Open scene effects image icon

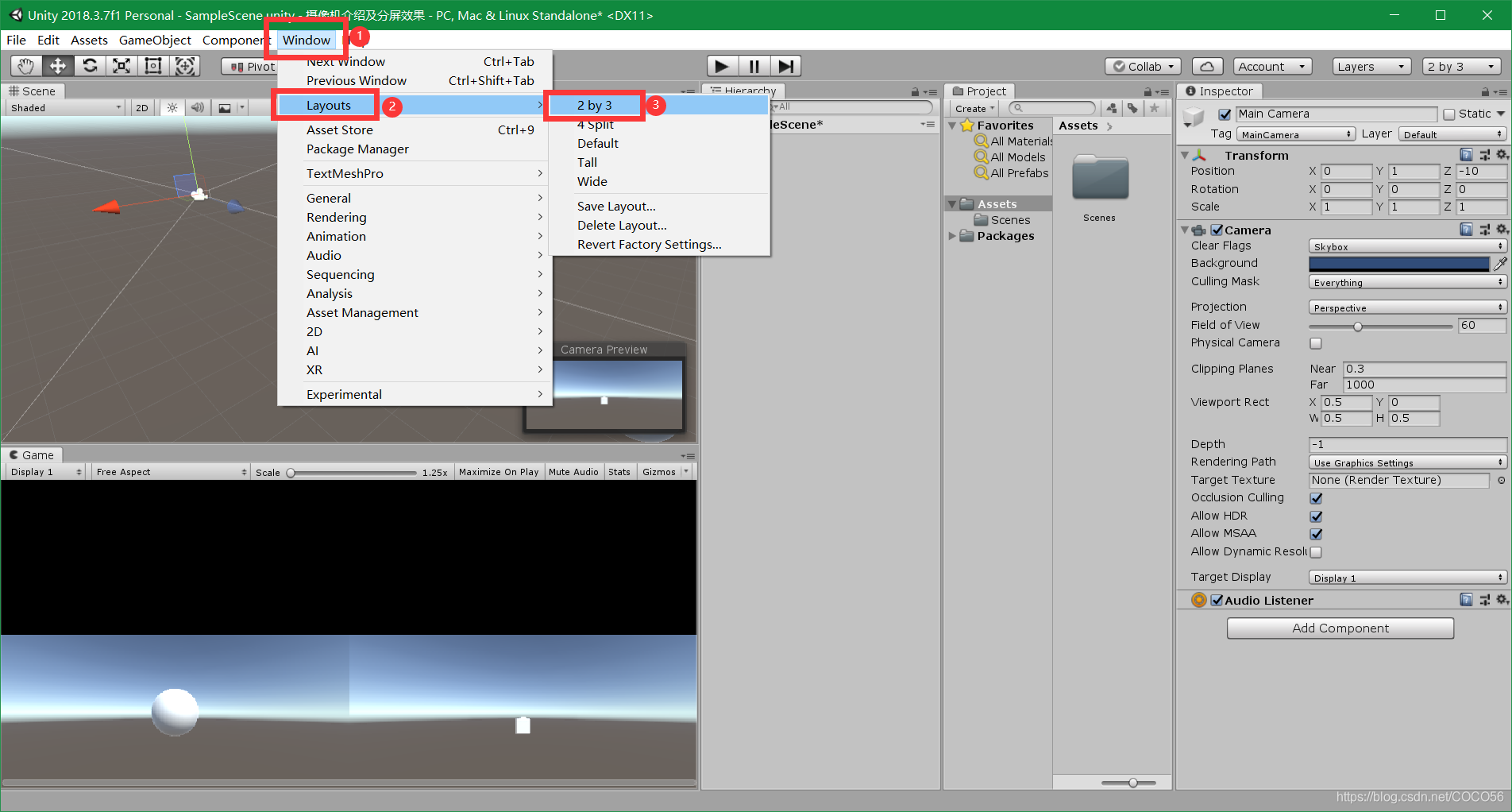pyautogui.click(x=225, y=108)
